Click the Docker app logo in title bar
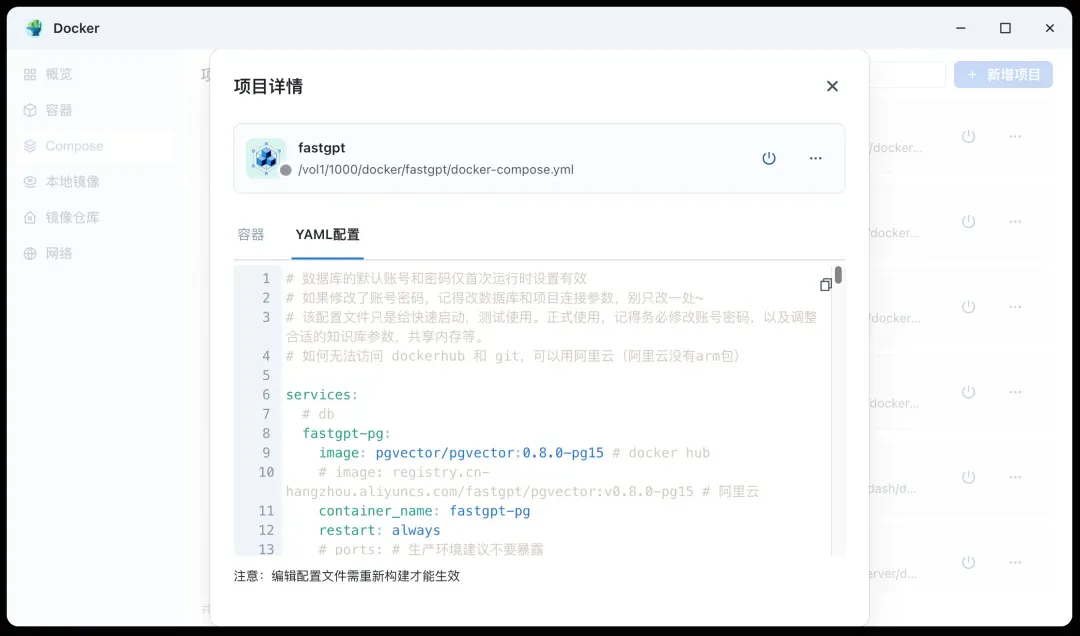The height and width of the screenshot is (636, 1080). pos(34,28)
